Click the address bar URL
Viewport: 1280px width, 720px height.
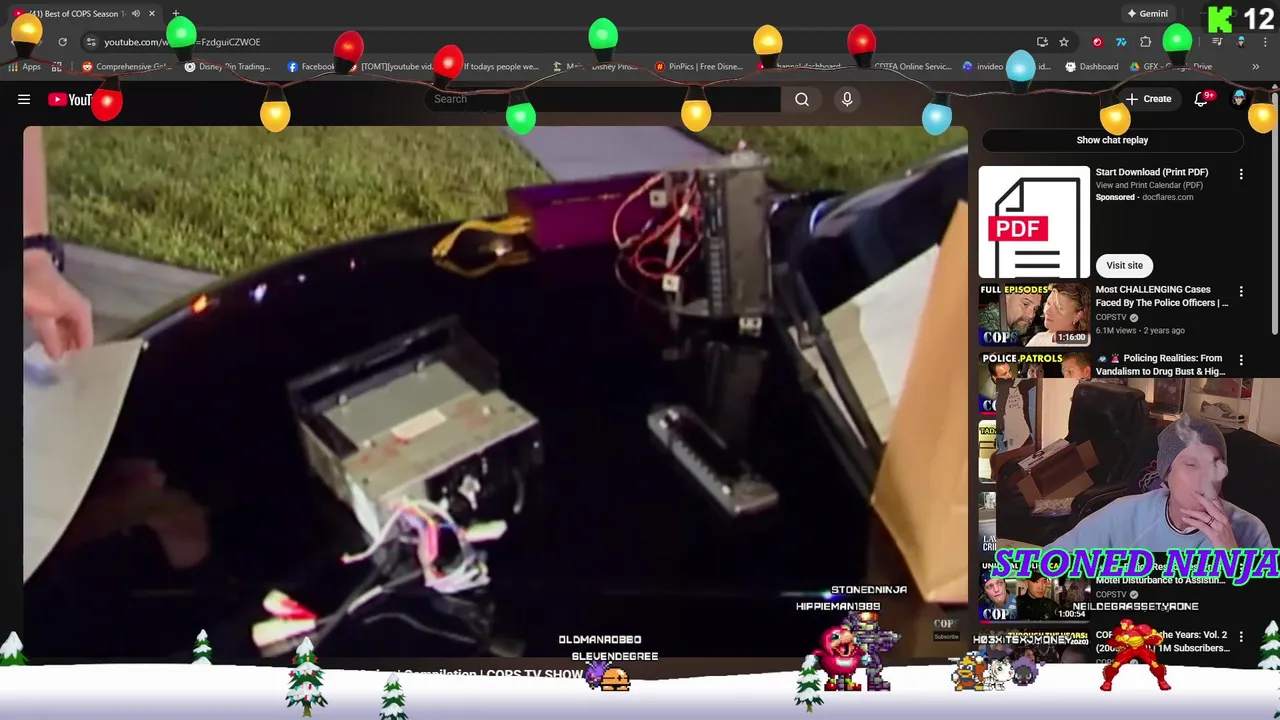182,42
